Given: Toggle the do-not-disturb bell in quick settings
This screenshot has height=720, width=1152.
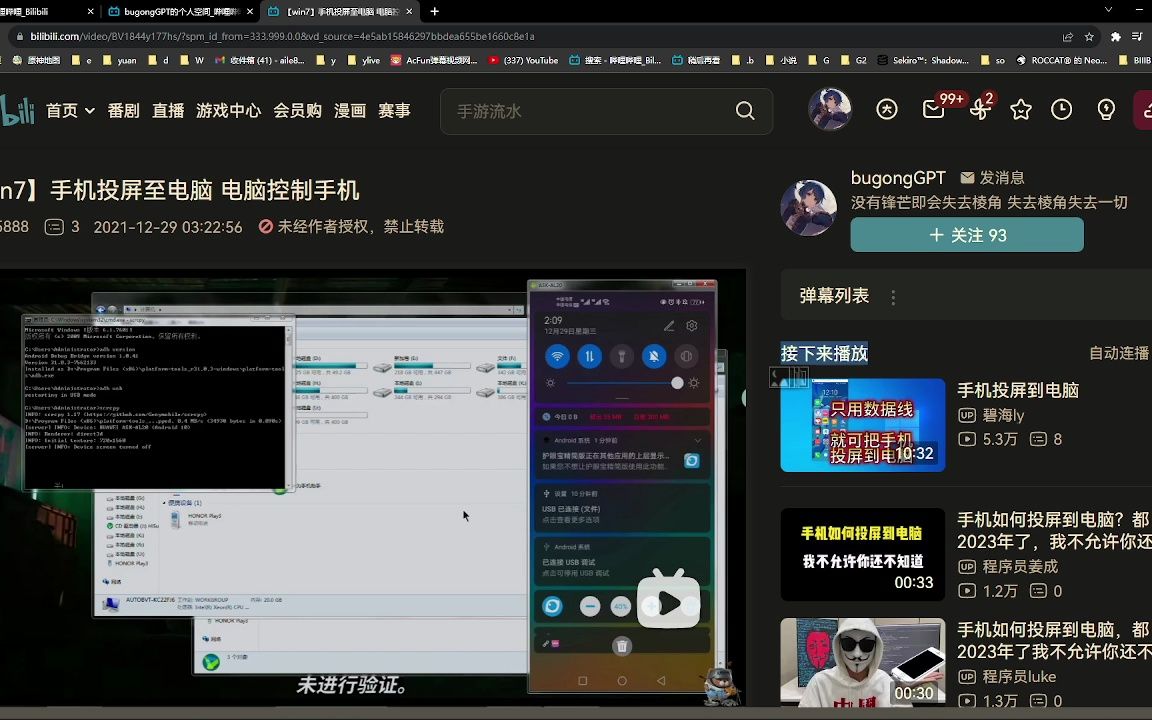Looking at the screenshot, I should tap(655, 357).
